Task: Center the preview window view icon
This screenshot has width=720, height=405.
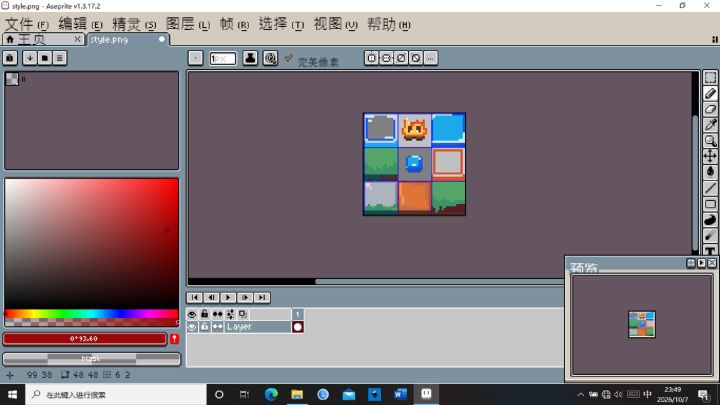Action: pos(691,263)
